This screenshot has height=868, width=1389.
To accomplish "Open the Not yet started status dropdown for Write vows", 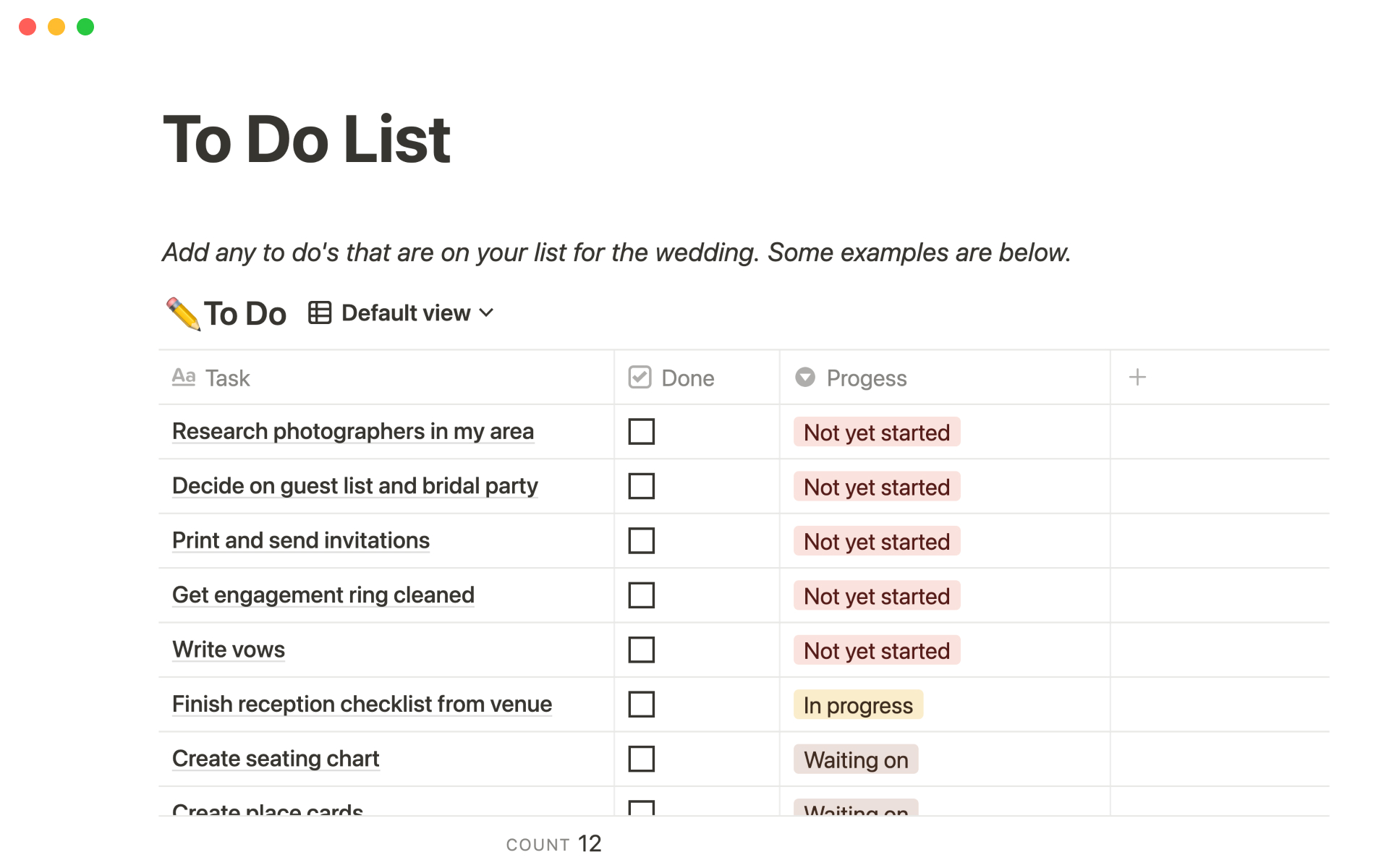I will pos(876,649).
